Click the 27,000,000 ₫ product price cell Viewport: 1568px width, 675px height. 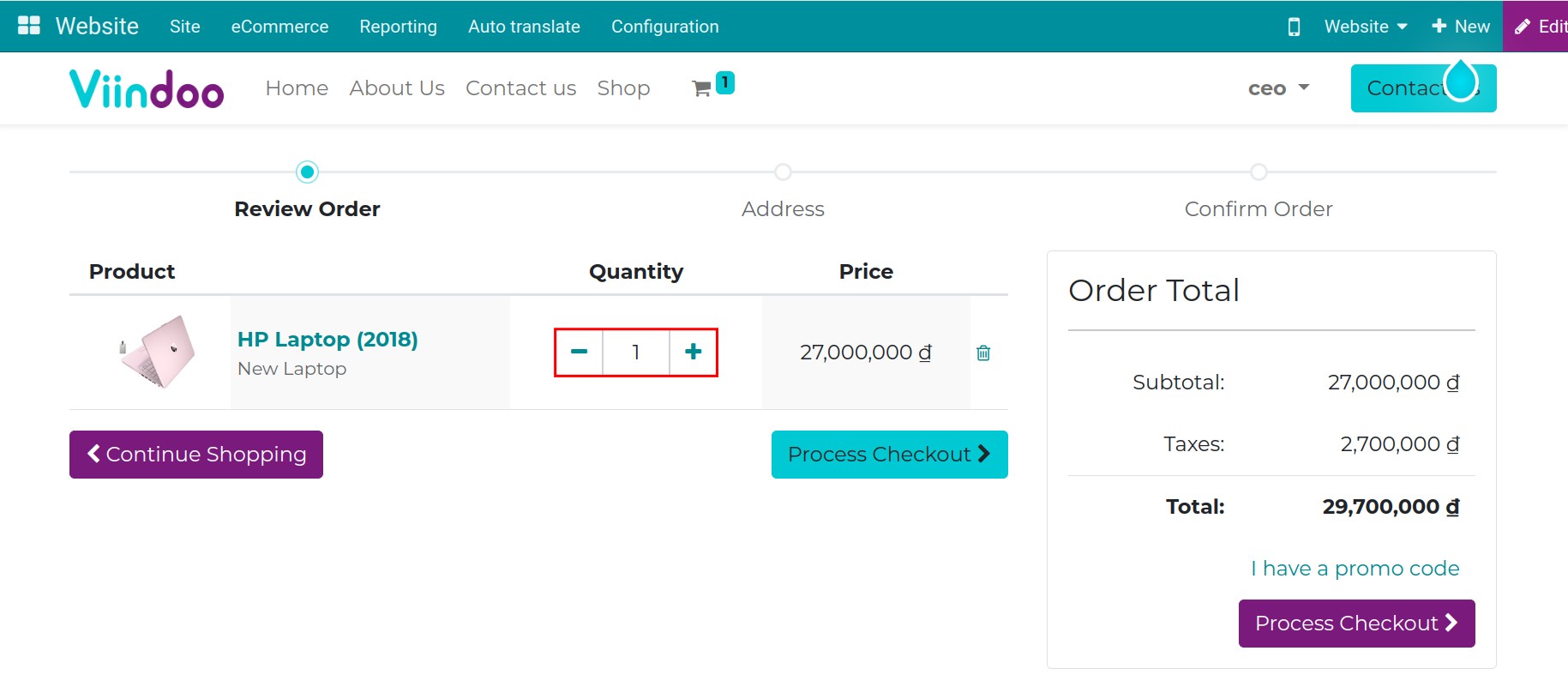(866, 353)
